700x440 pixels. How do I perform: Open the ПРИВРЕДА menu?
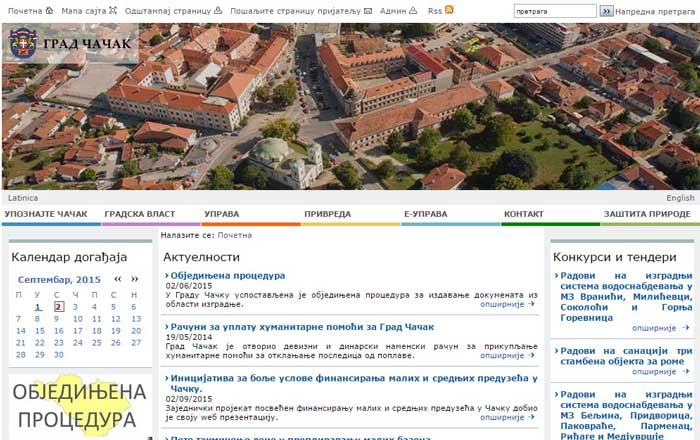pyautogui.click(x=327, y=214)
